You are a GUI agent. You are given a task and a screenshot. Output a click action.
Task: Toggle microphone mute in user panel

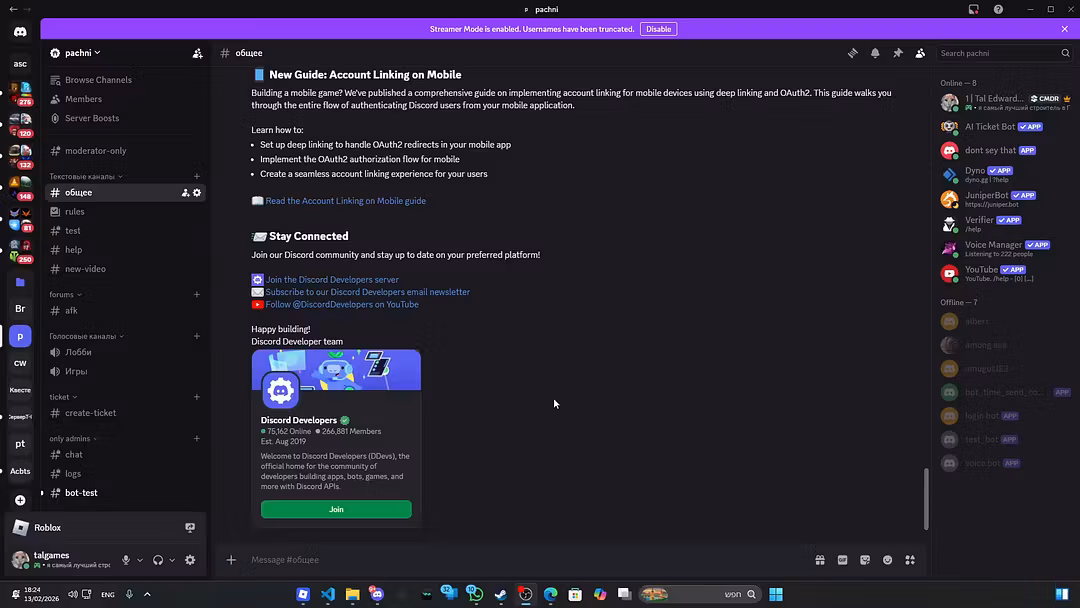(x=126, y=560)
